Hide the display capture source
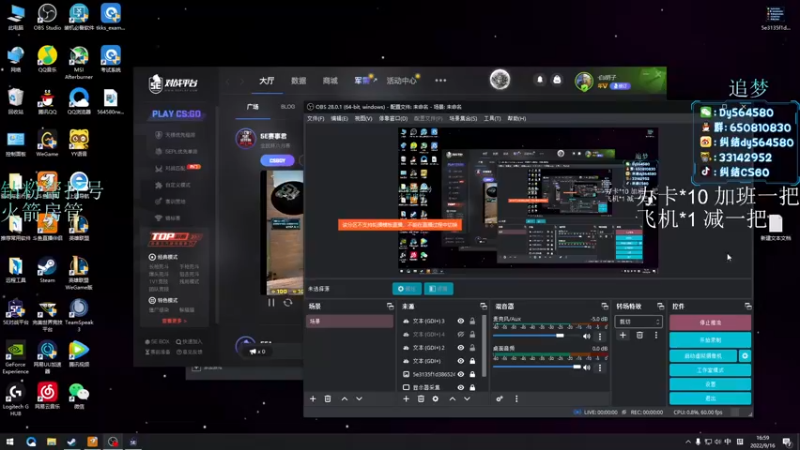 pyautogui.click(x=461, y=387)
